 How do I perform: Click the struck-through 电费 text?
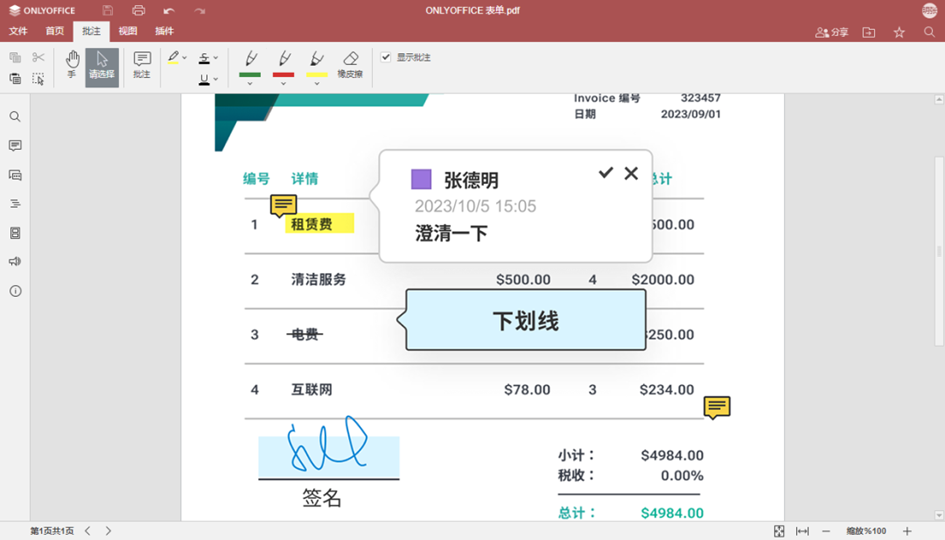[x=305, y=334]
